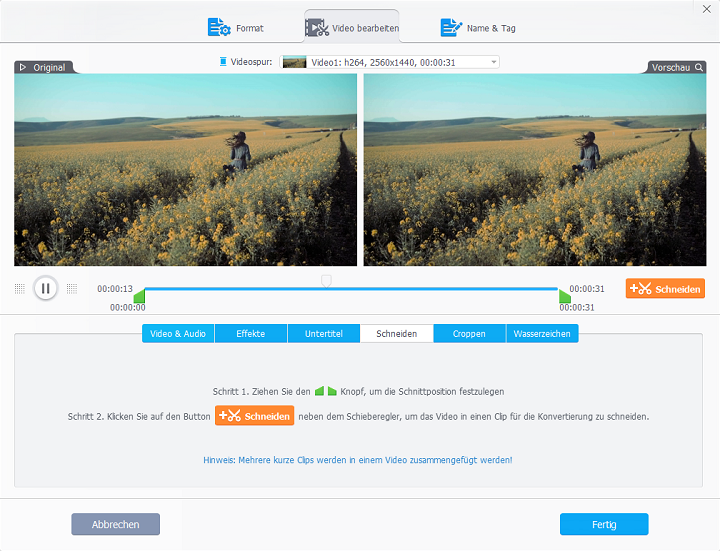Open the Untertitel tab
The width and height of the screenshot is (720, 551).
[x=324, y=334]
